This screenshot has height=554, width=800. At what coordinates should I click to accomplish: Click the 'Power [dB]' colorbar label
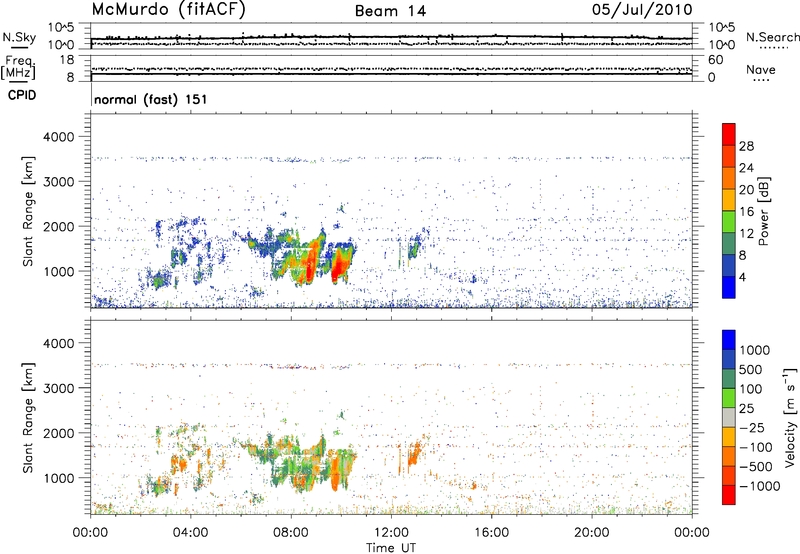(764, 211)
